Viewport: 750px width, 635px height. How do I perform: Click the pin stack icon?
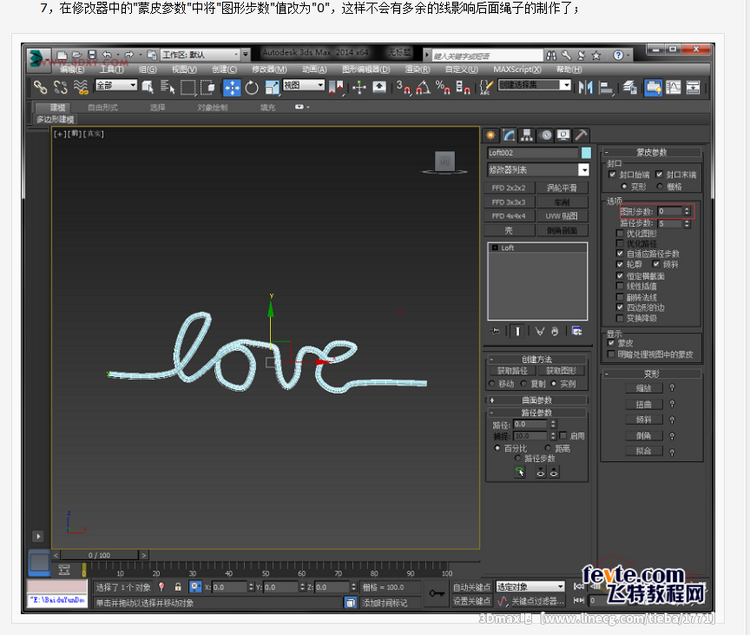pyautogui.click(x=496, y=330)
